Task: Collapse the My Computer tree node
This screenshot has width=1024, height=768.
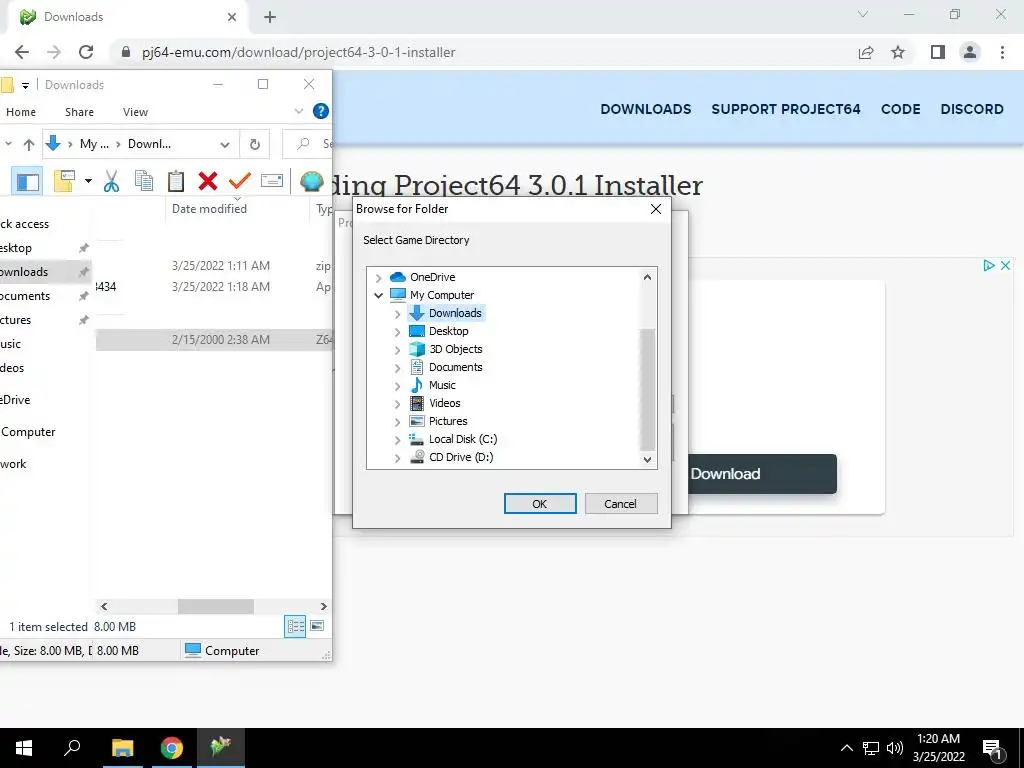Action: click(379, 295)
